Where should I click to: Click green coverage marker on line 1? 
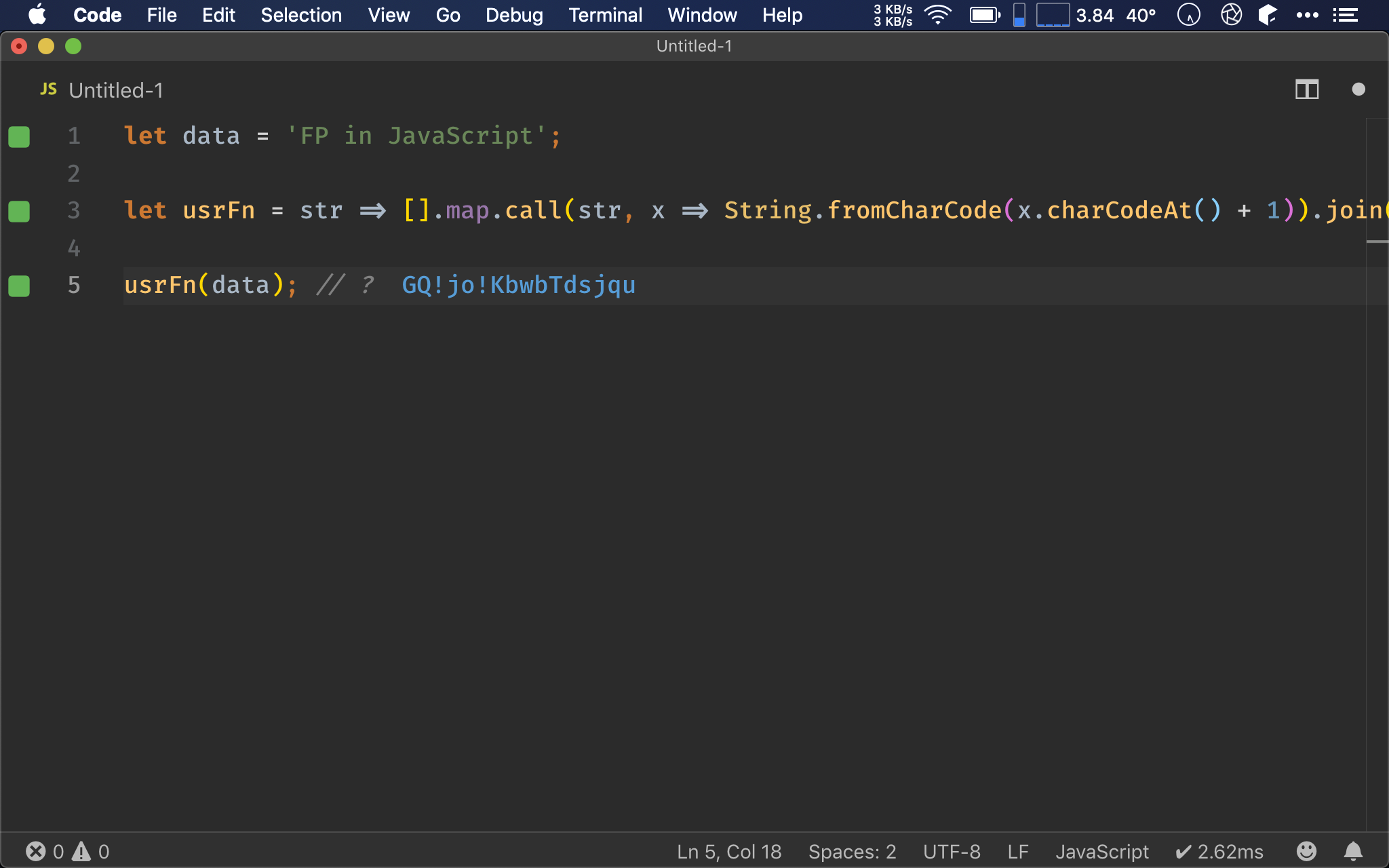19,136
